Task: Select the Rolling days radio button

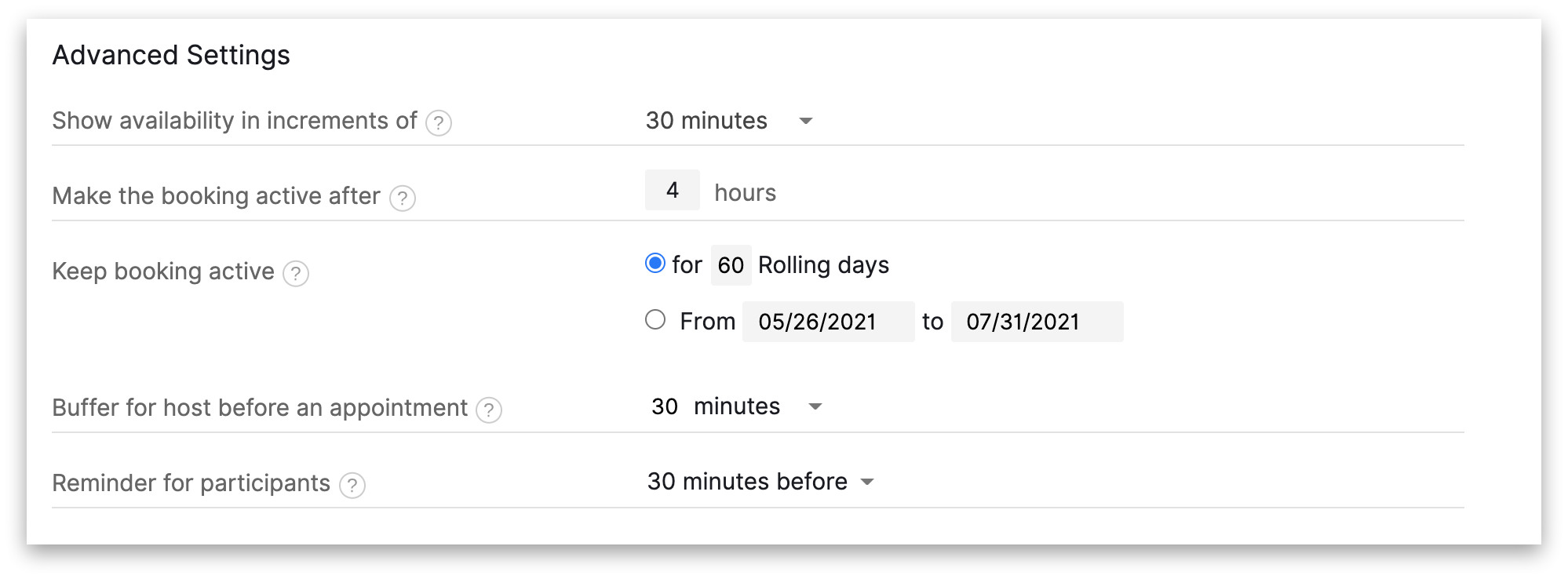Action: click(655, 264)
